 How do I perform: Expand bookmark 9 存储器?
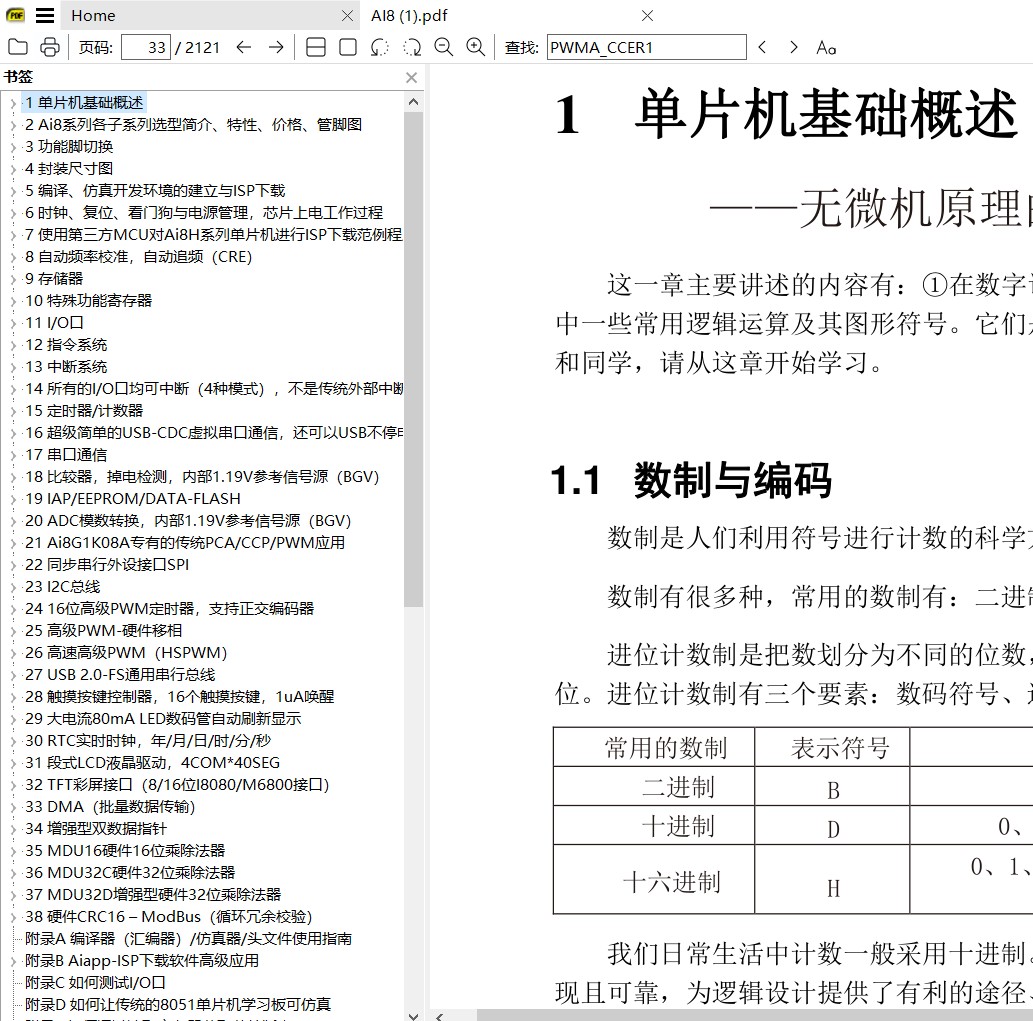(13, 279)
